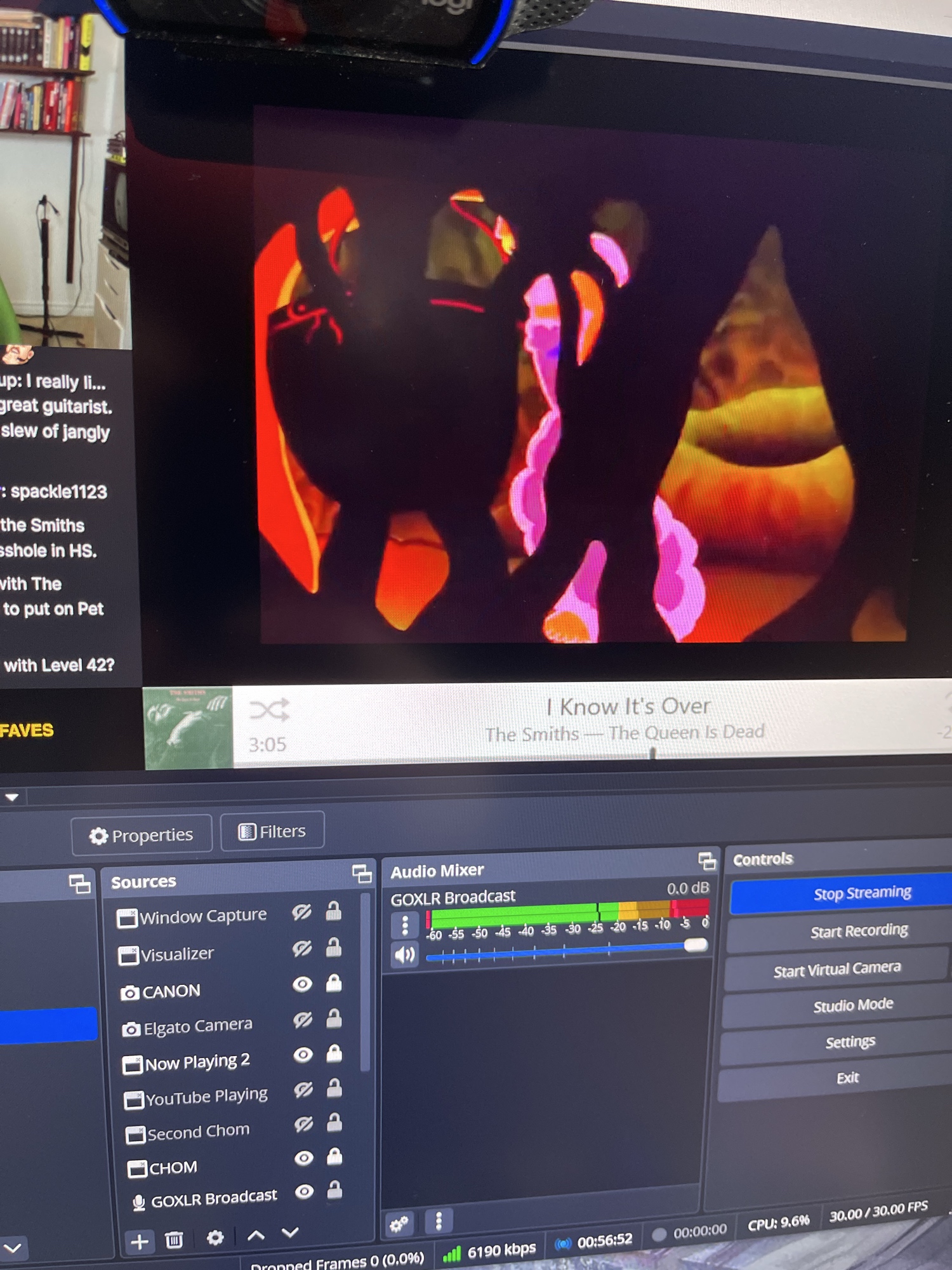The height and width of the screenshot is (1270, 952).
Task: Move source down with chevron arrow
Action: click(290, 1233)
